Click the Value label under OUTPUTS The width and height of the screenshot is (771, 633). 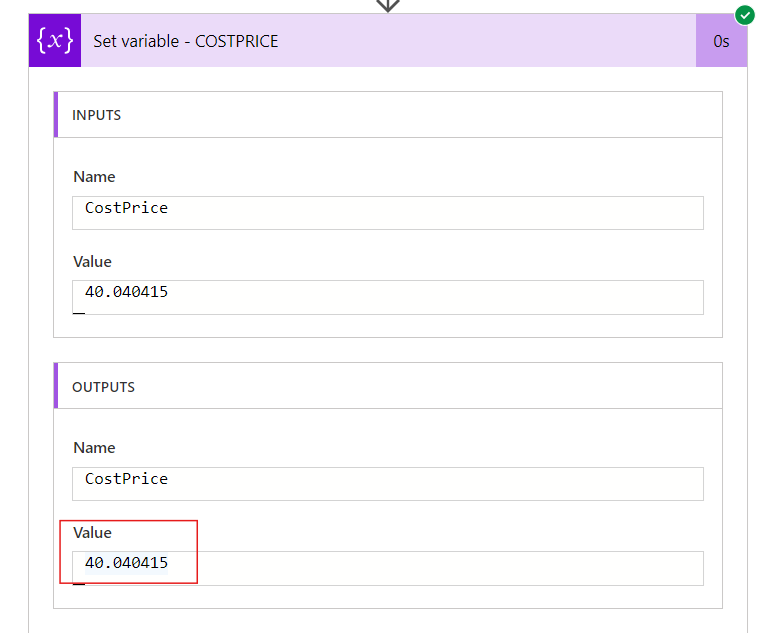(92, 533)
